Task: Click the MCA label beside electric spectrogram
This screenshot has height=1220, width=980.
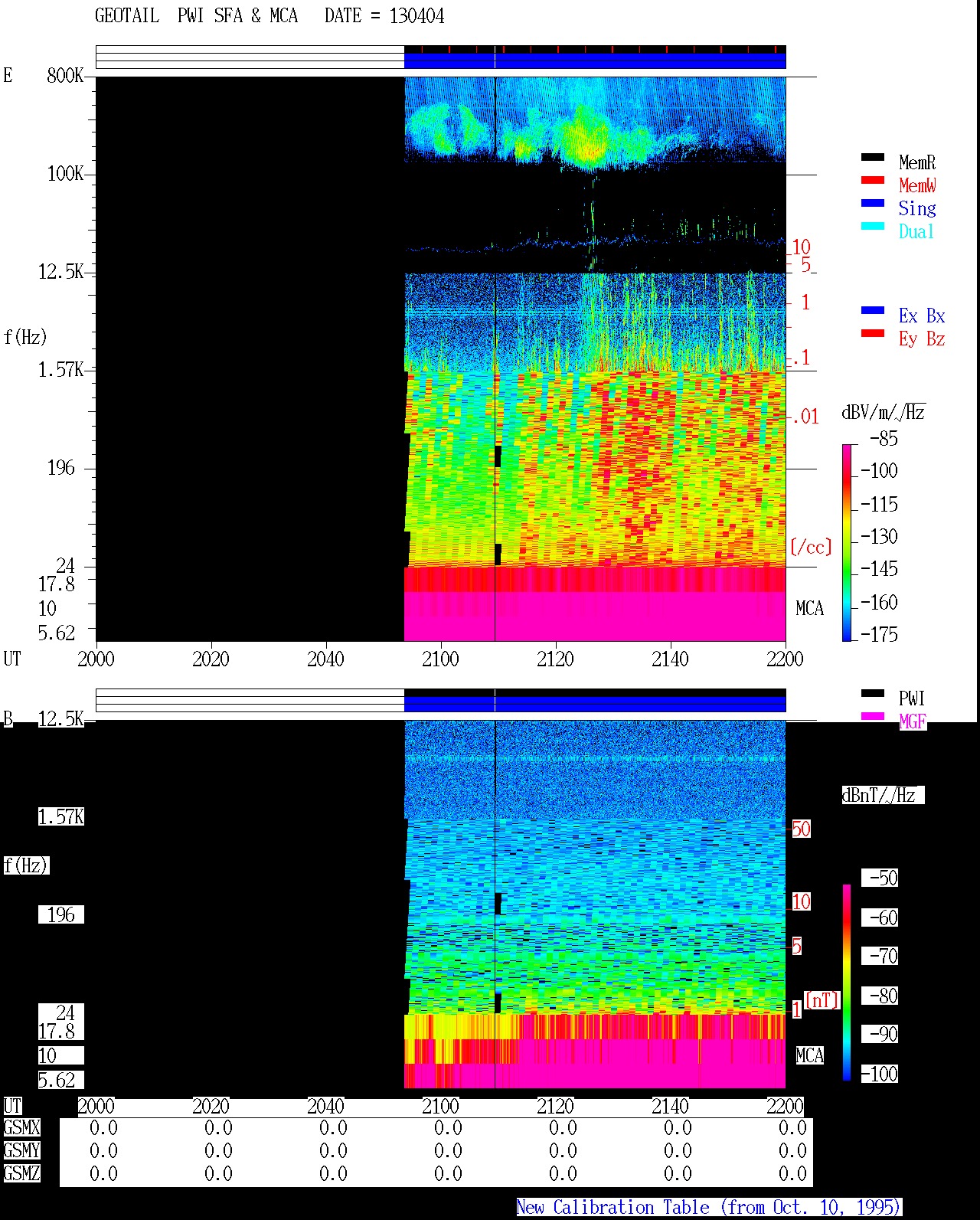Action: click(809, 609)
